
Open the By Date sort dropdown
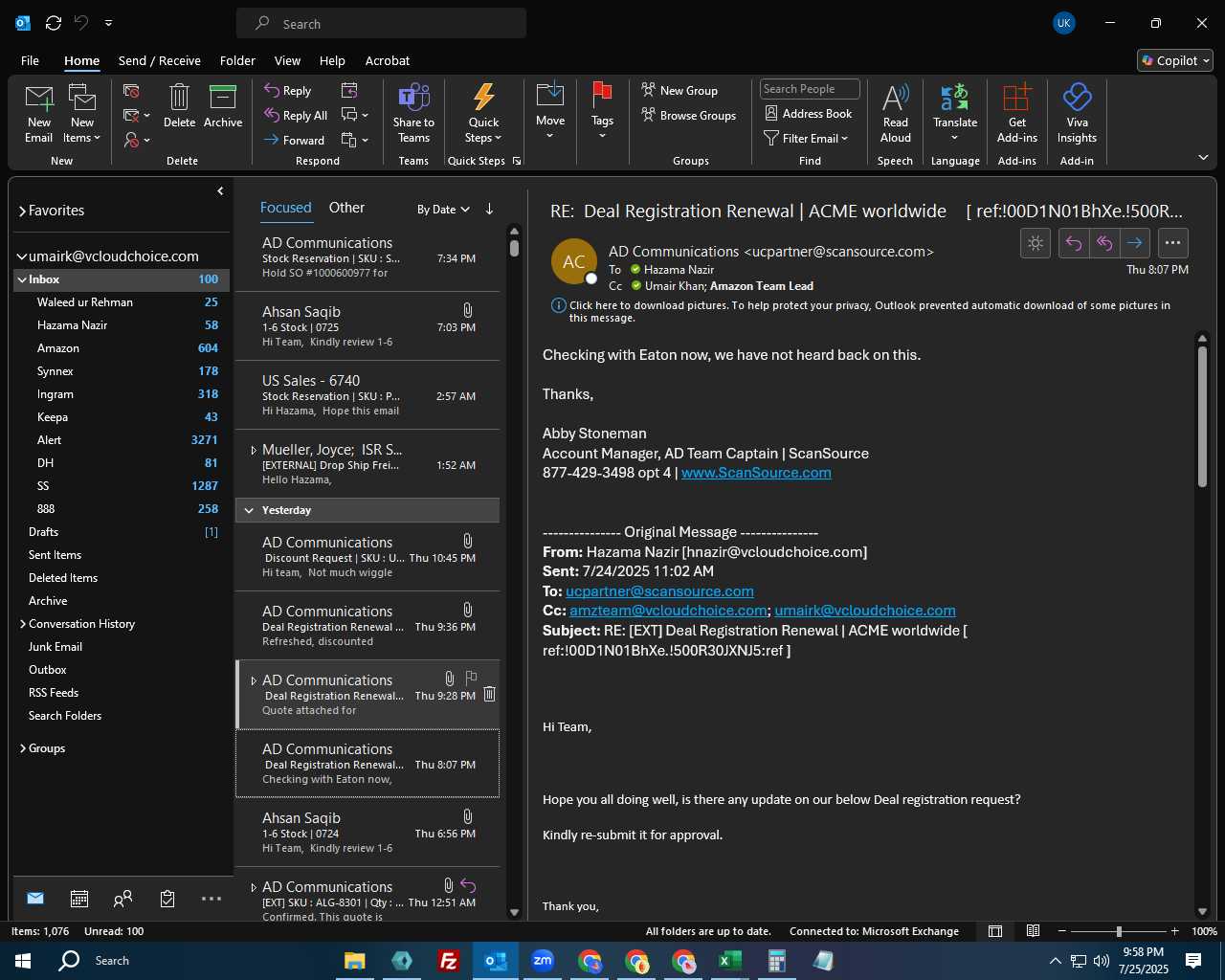[443, 209]
